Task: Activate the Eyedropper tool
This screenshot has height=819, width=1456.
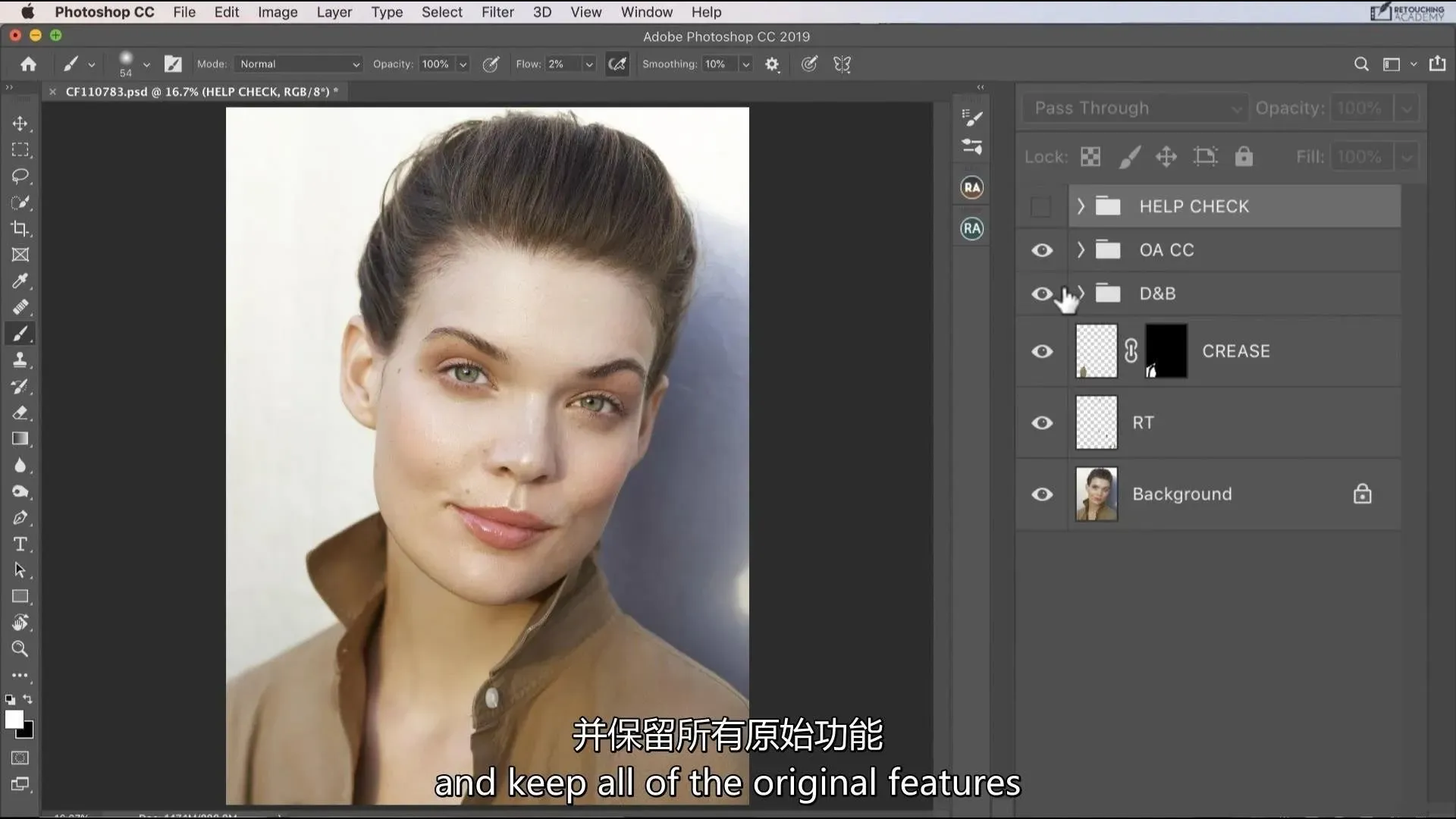Action: (20, 281)
